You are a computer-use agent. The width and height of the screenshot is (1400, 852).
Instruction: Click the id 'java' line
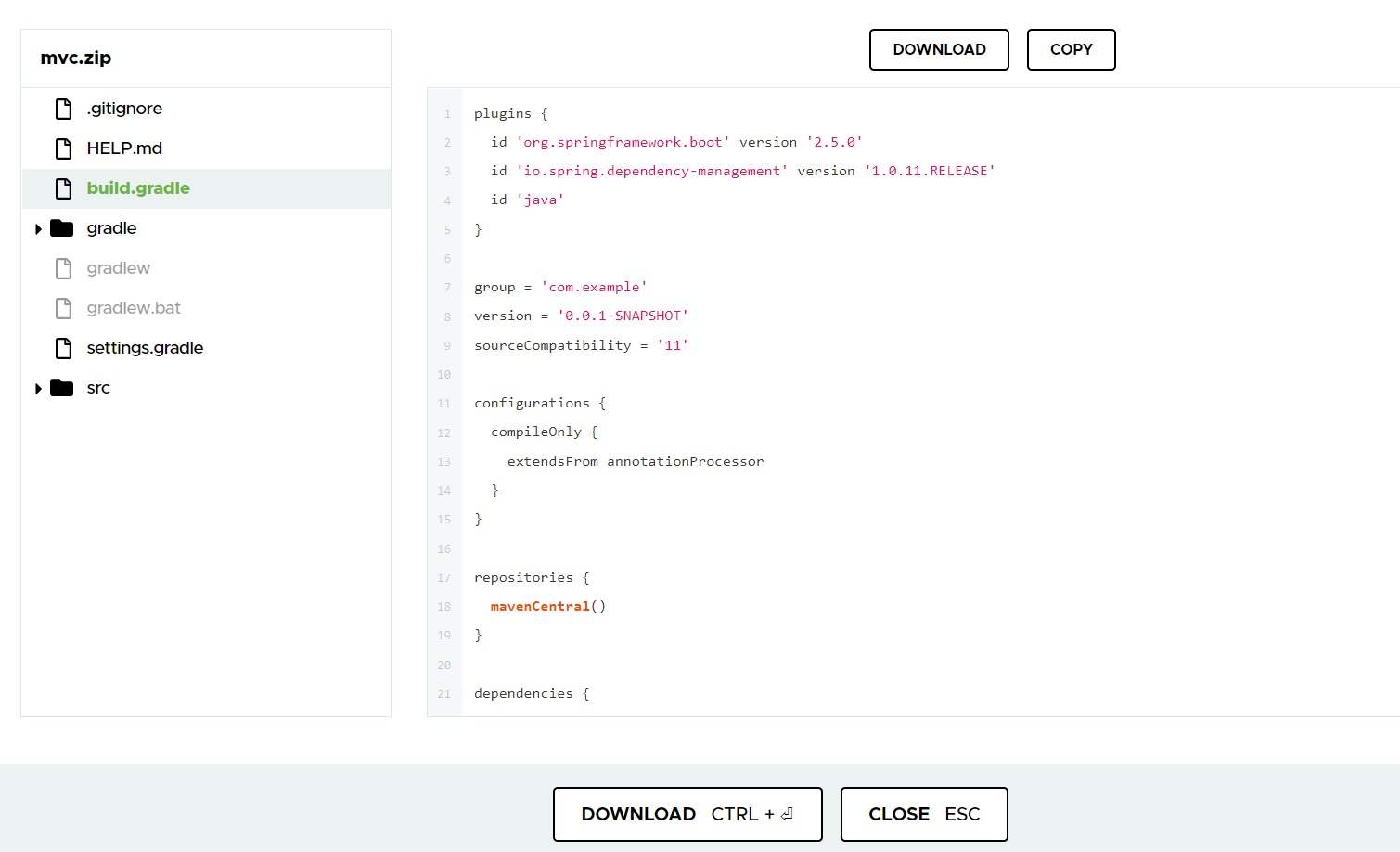528,200
